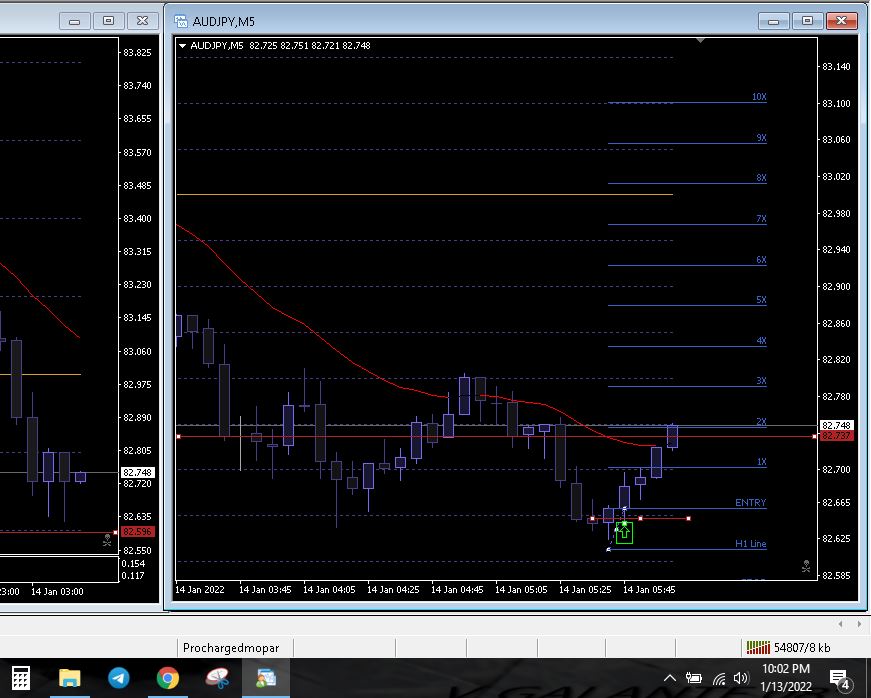Launch Telegram from the taskbar
The height and width of the screenshot is (698, 871).
(119, 678)
